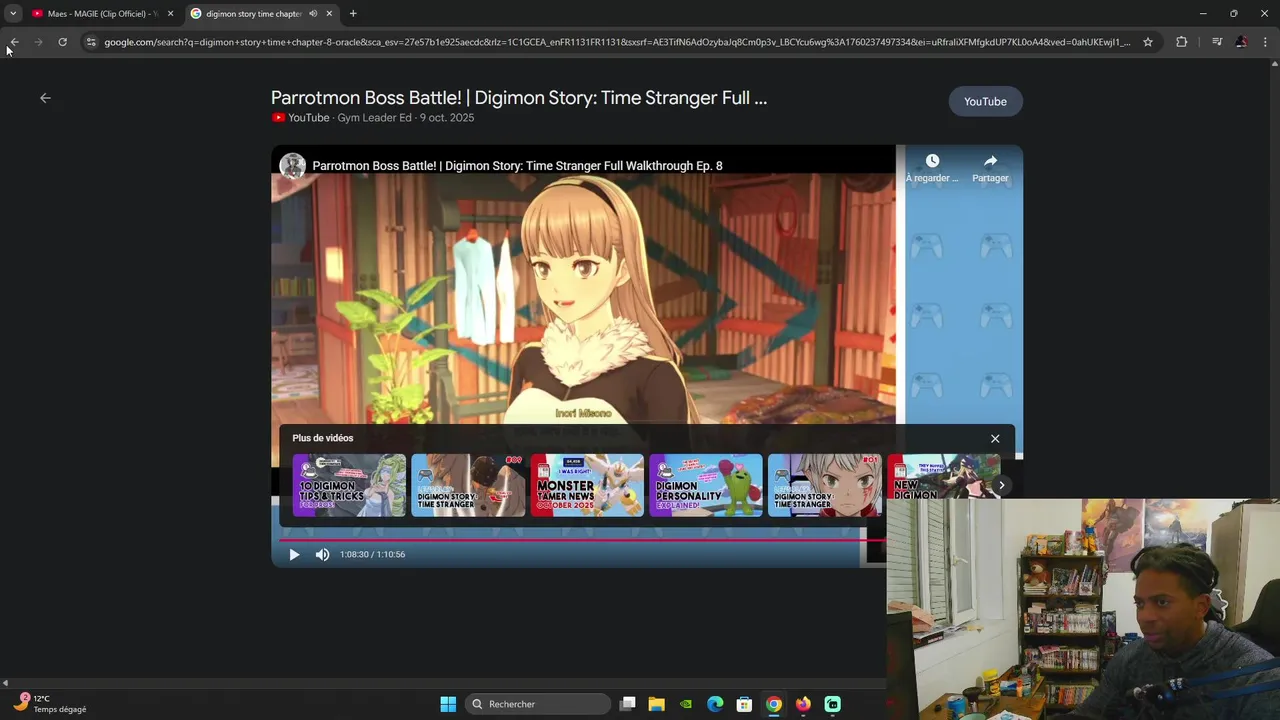
Task: Open the tab search dropdown arrow
Action: (13, 14)
